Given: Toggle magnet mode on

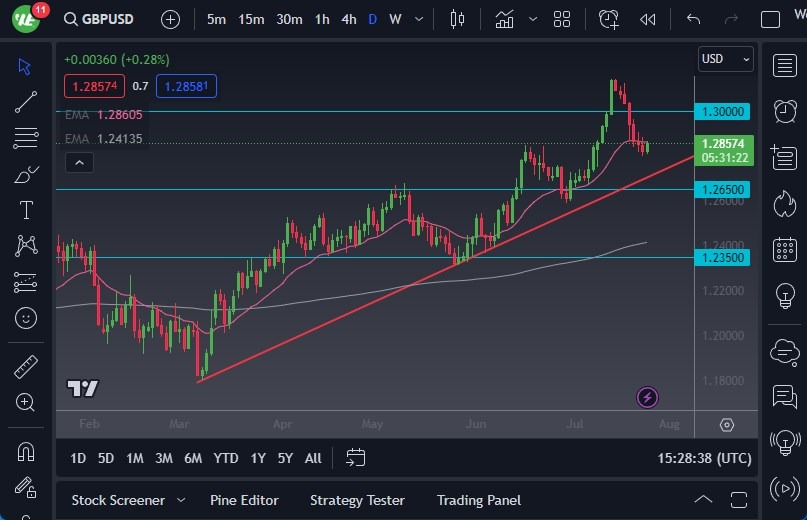Looking at the screenshot, I should click(x=26, y=451).
